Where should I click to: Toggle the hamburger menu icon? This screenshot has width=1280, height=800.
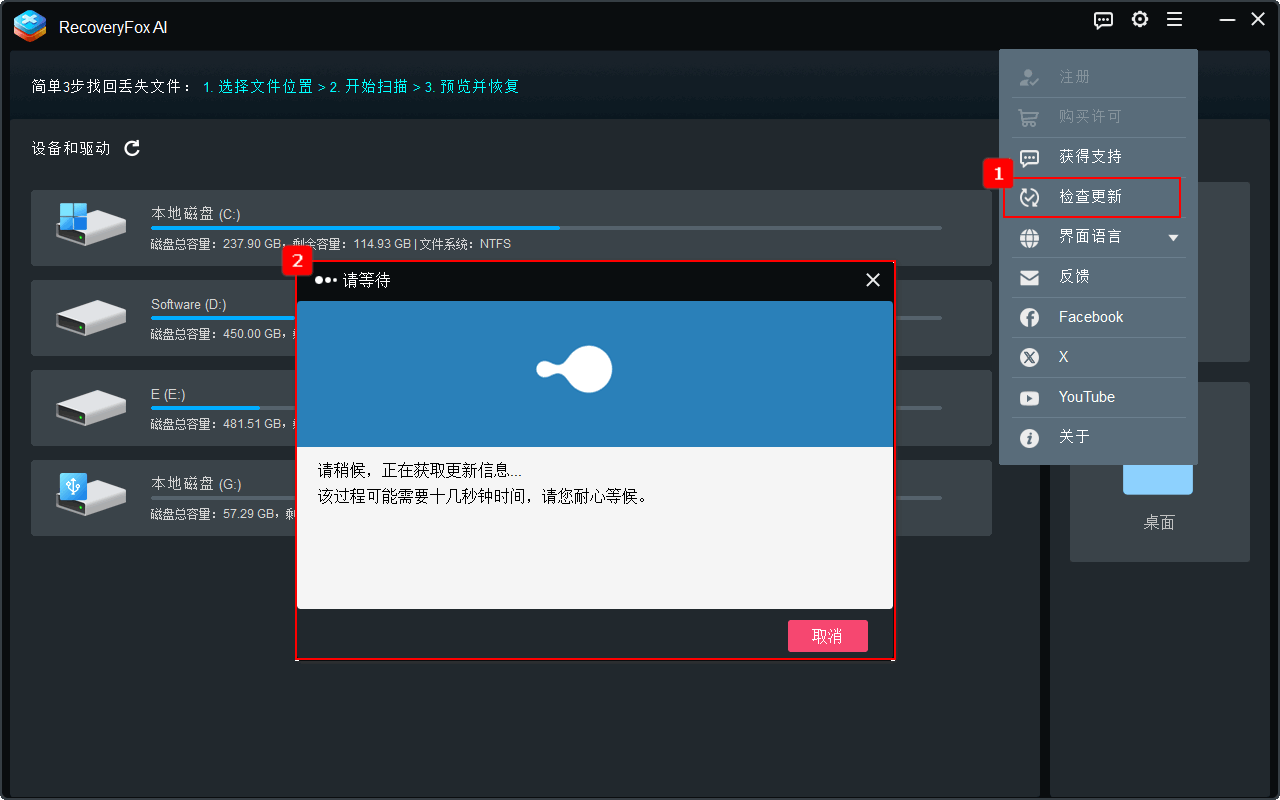coord(1174,20)
